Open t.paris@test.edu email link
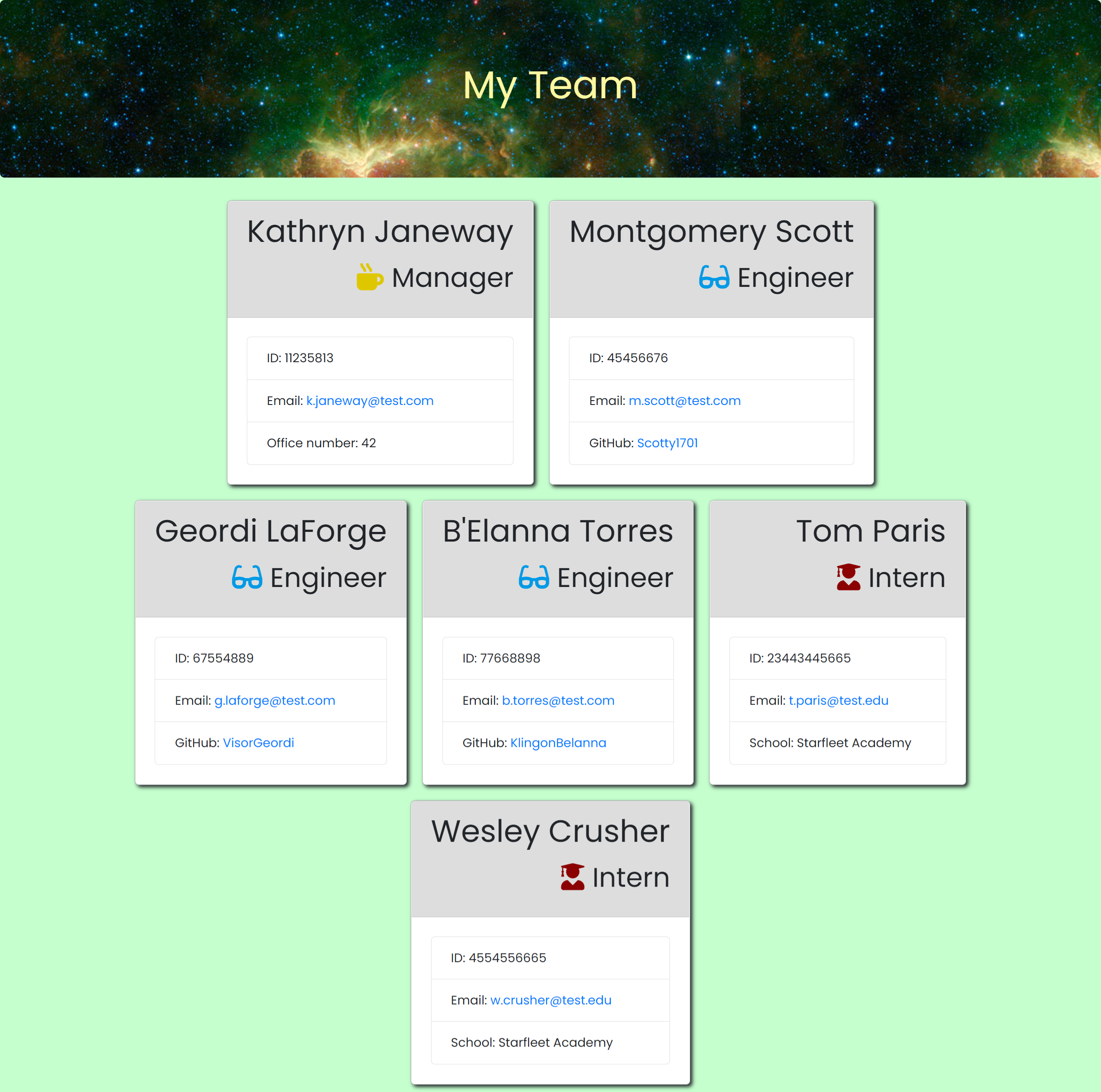 [x=838, y=700]
